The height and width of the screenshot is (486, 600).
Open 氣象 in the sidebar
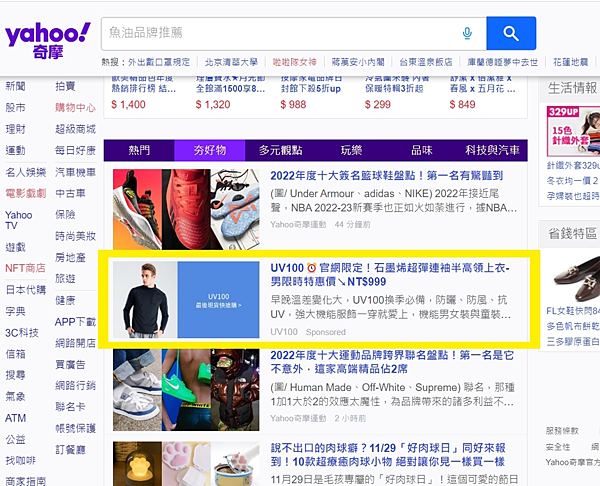15,396
